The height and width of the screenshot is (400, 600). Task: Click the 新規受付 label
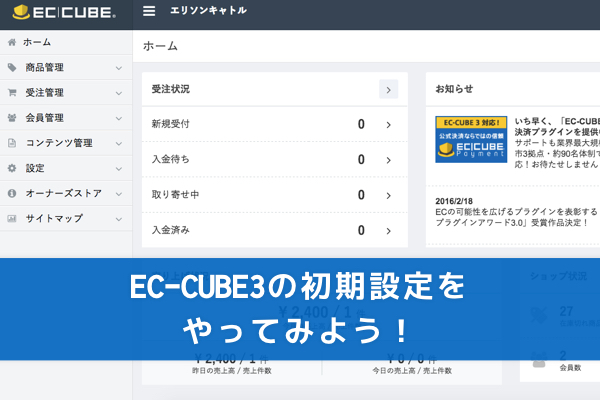171,124
